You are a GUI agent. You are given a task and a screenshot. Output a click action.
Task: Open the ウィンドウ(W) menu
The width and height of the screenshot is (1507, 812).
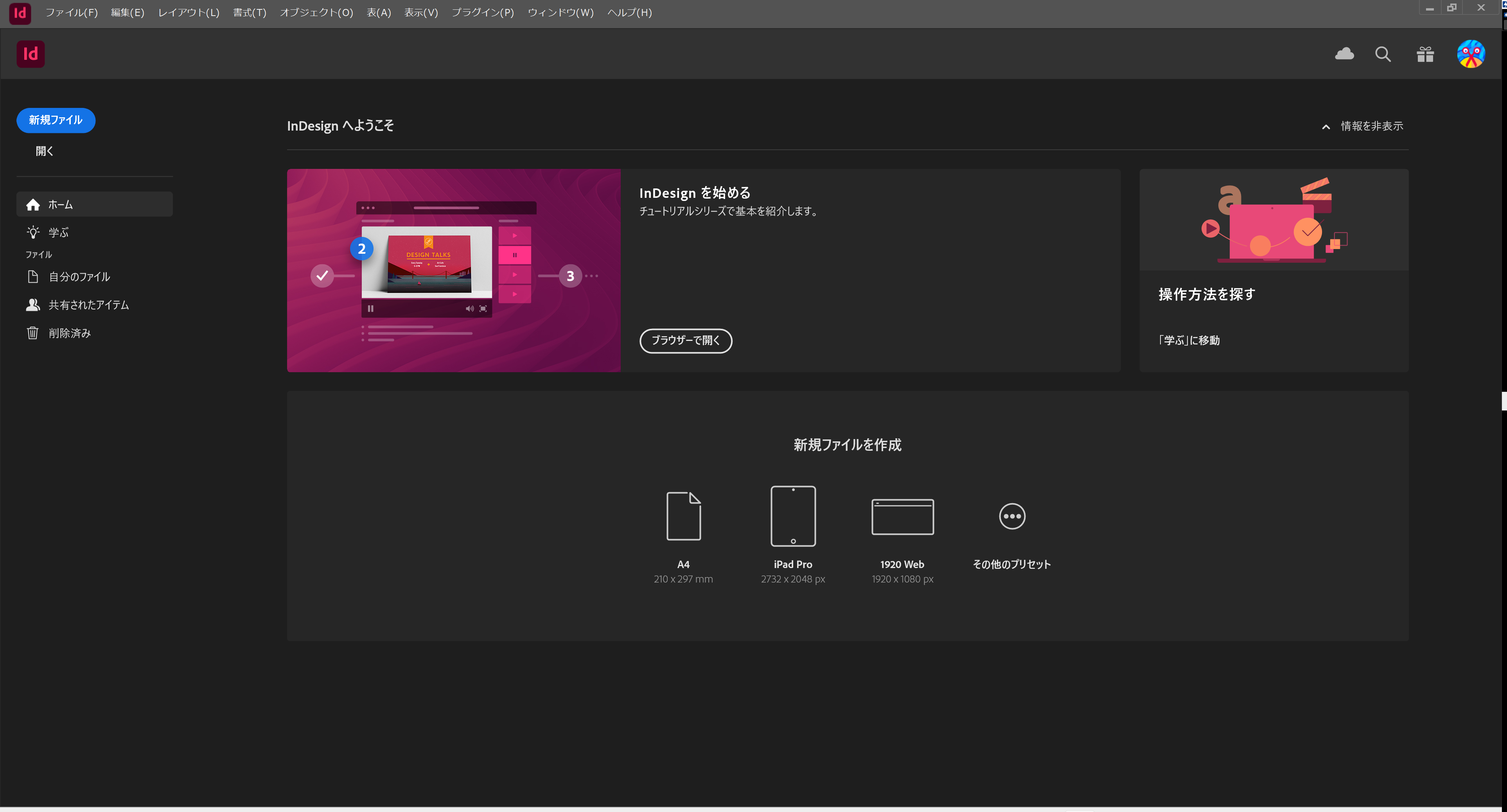pos(560,12)
